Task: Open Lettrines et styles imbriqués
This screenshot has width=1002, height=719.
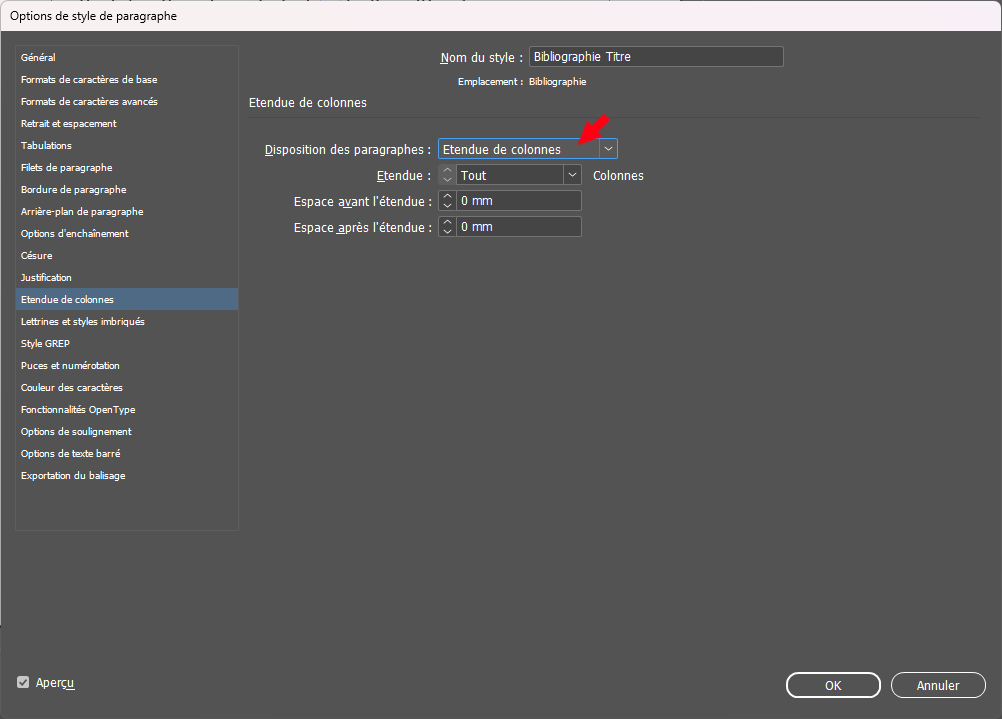Action: 83,322
